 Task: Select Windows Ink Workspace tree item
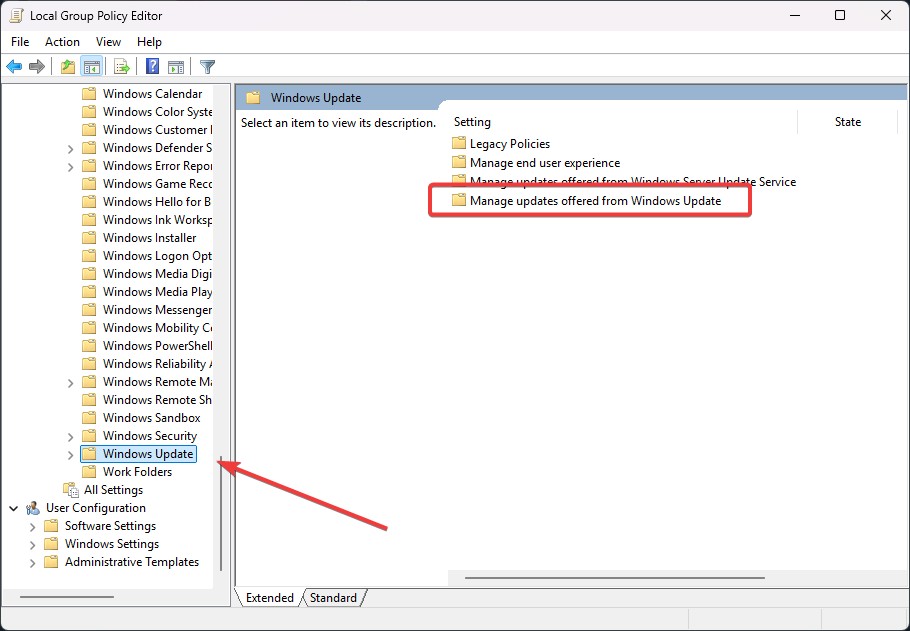coord(157,219)
